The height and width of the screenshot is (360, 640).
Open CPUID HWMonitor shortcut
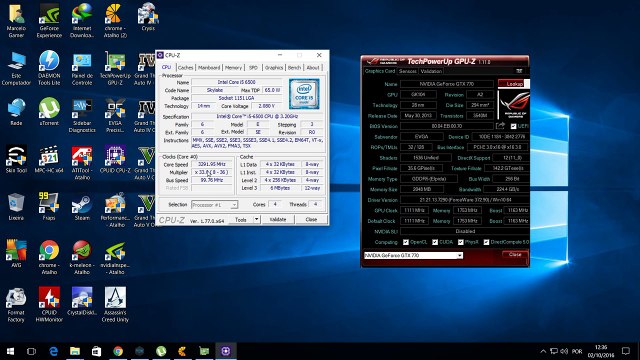coord(49,304)
